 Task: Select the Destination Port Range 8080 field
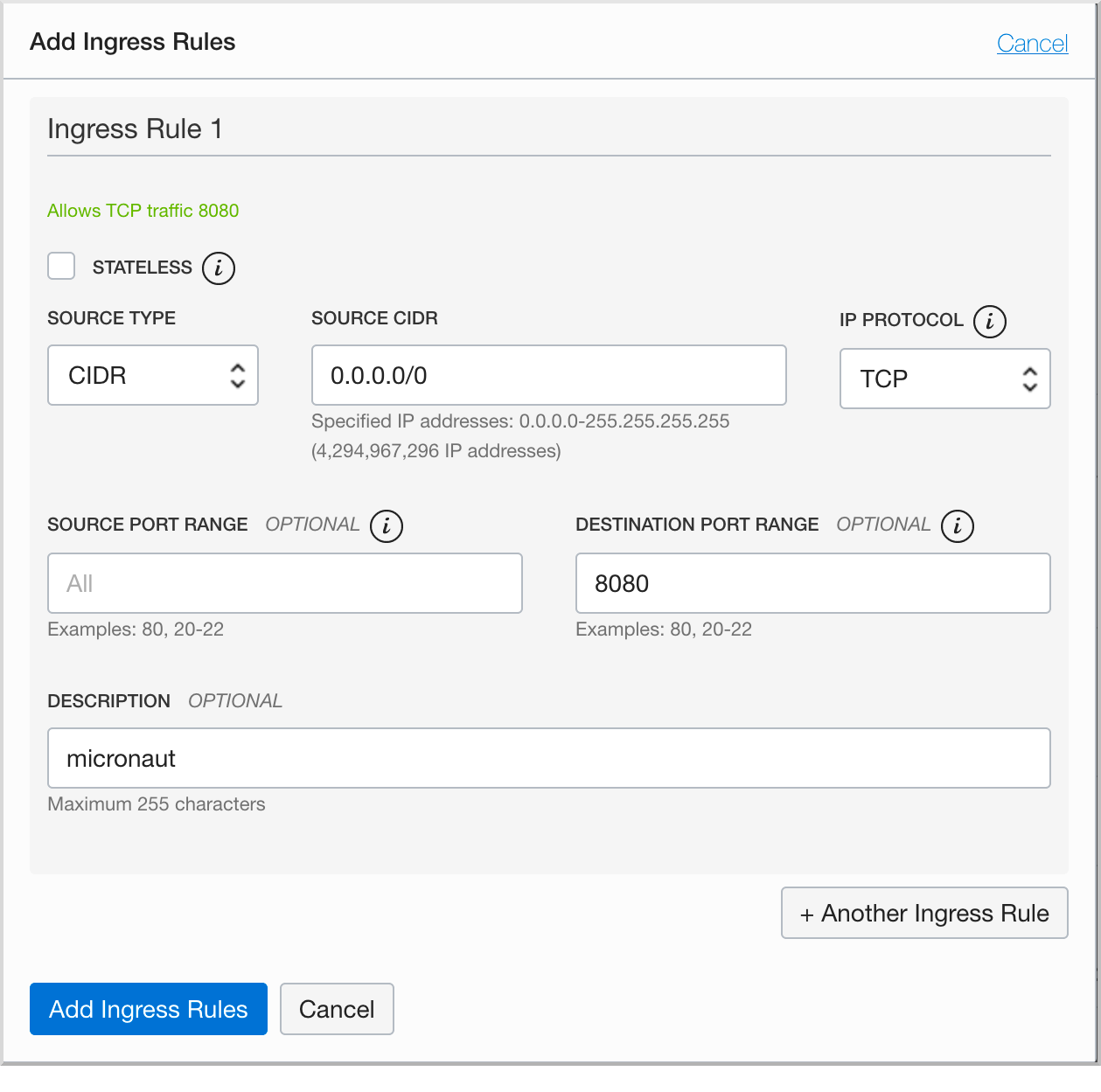813,583
